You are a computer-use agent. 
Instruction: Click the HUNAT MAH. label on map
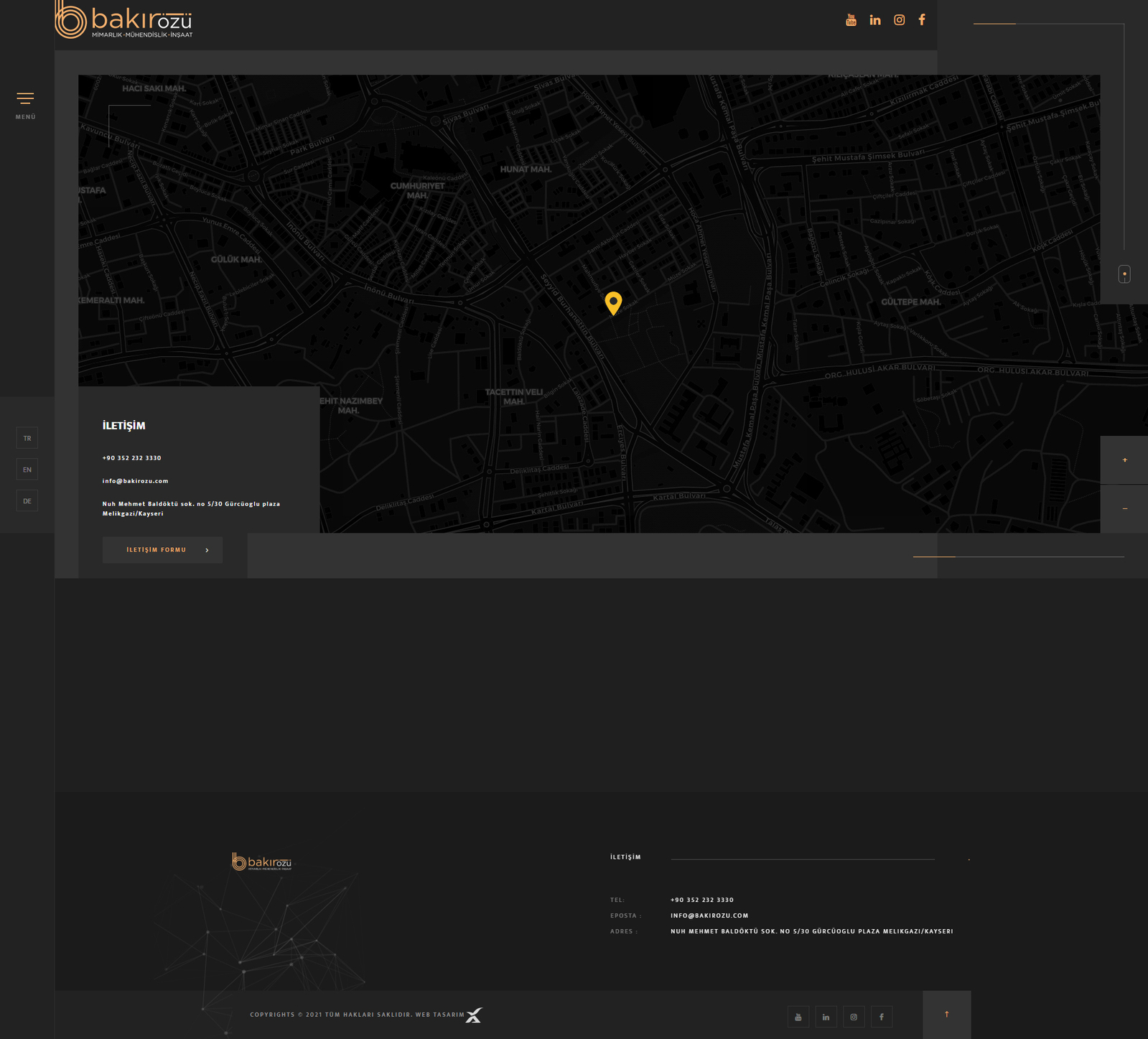tap(526, 169)
